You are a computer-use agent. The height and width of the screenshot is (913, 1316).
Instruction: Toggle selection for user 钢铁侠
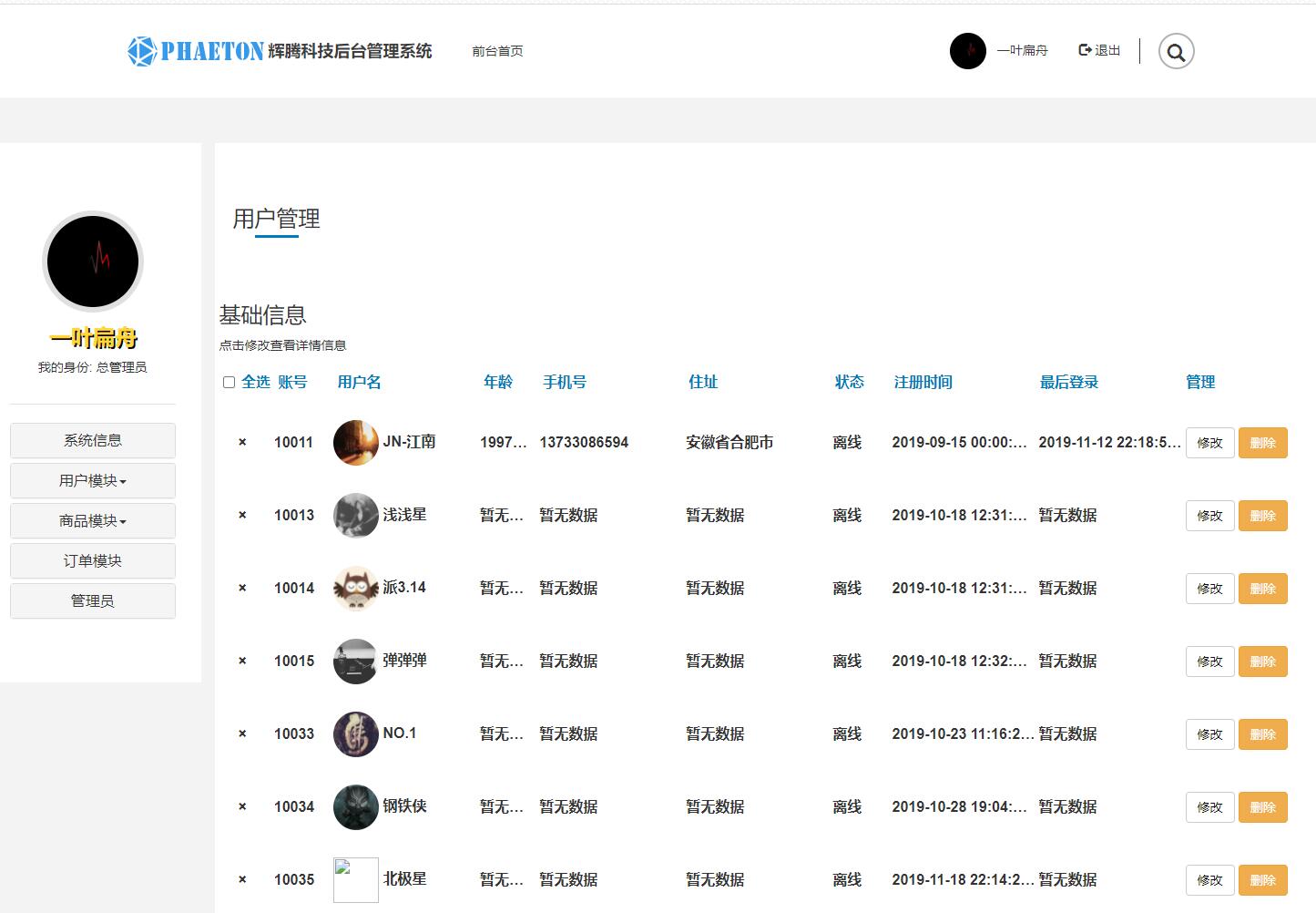(x=242, y=806)
